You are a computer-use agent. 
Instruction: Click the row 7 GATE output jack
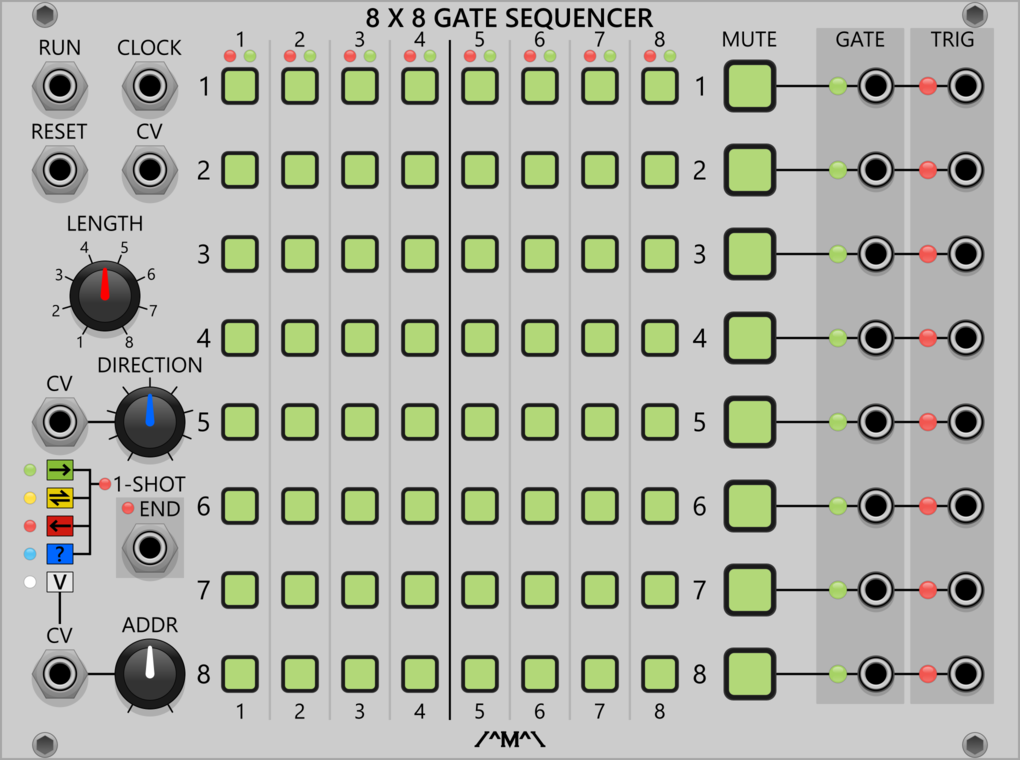pos(876,590)
